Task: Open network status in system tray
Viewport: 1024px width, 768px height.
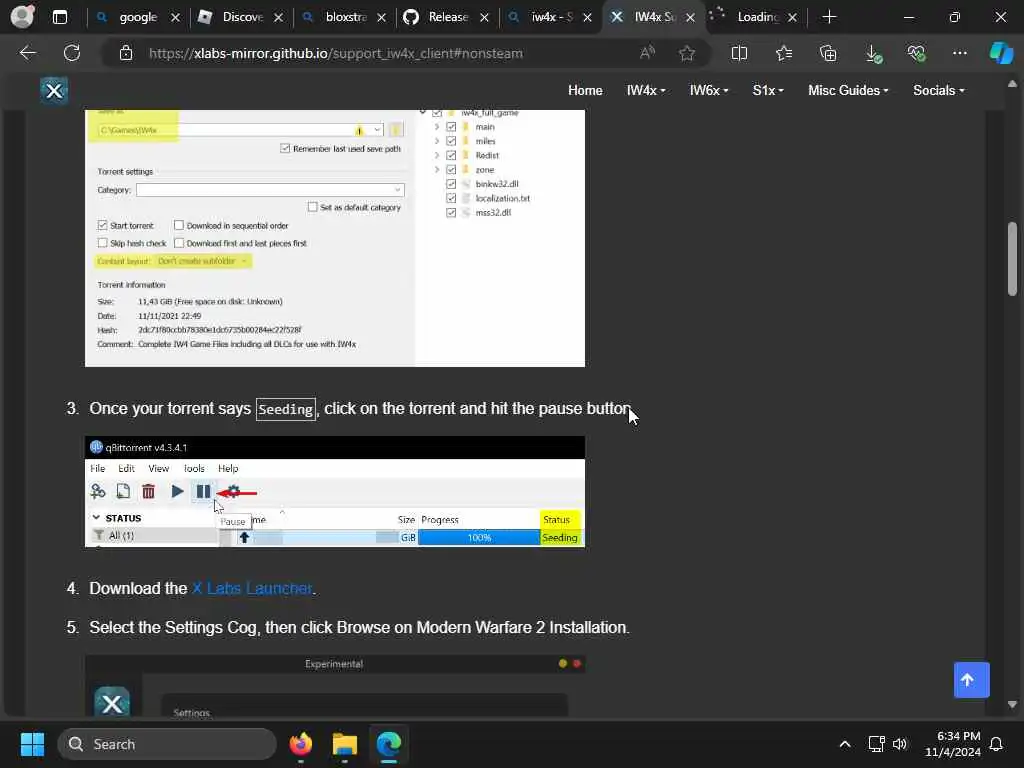Action: (x=876, y=744)
